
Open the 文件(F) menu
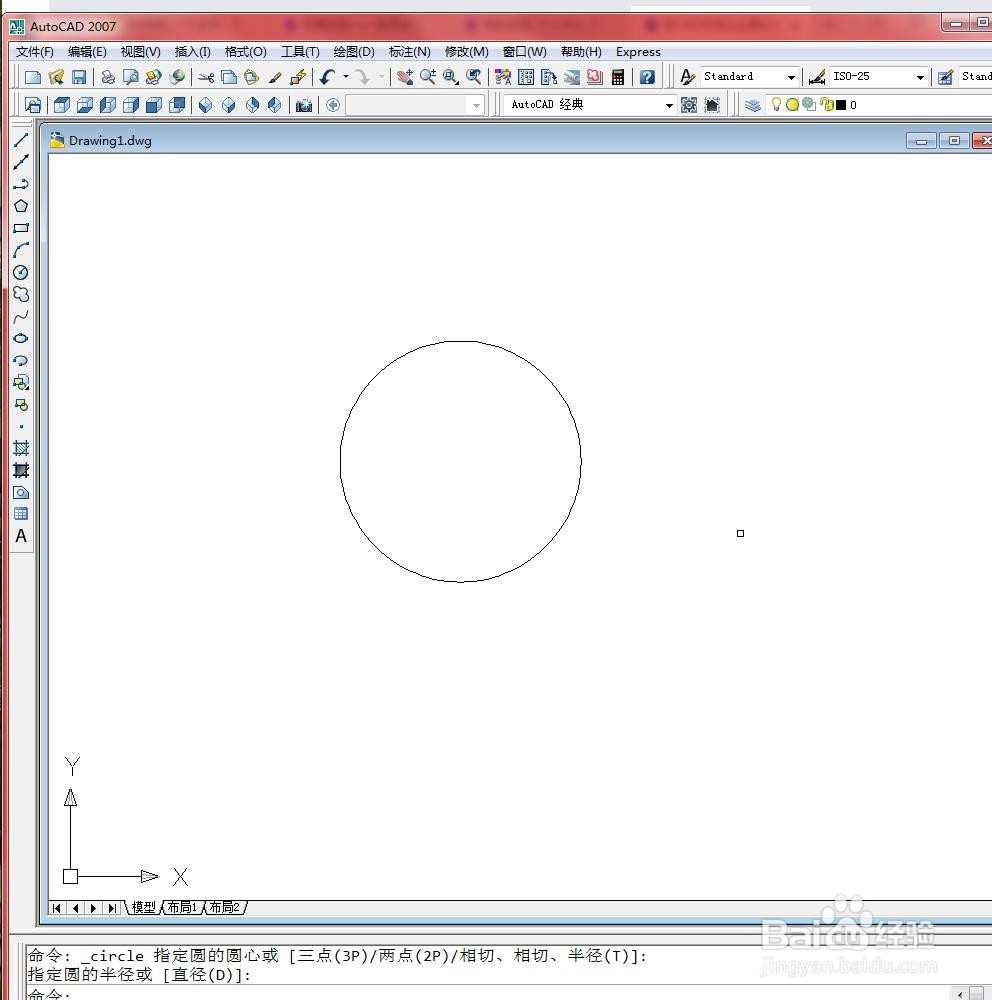point(34,52)
